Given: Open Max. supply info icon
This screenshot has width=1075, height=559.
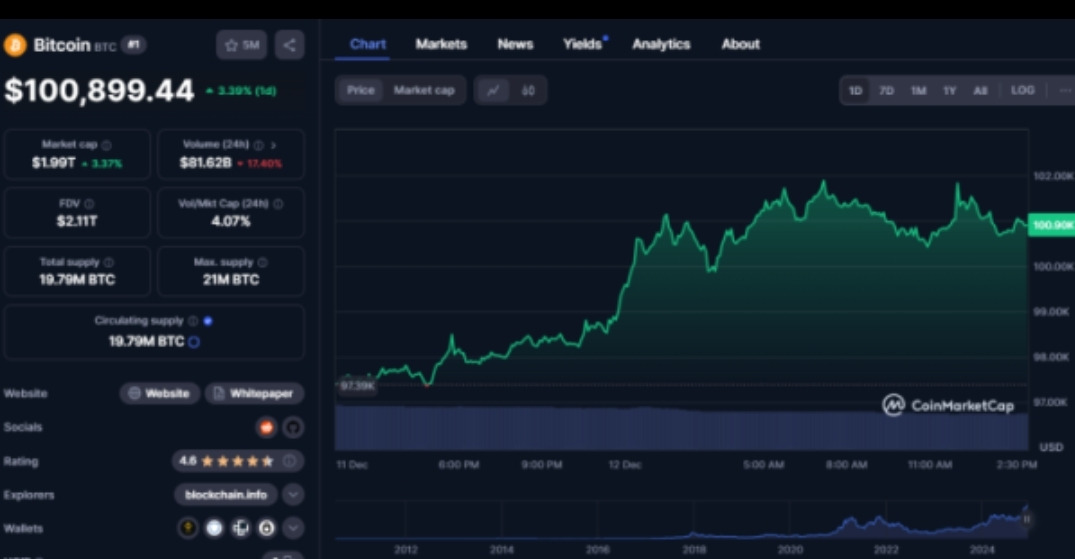Looking at the screenshot, I should [262, 262].
